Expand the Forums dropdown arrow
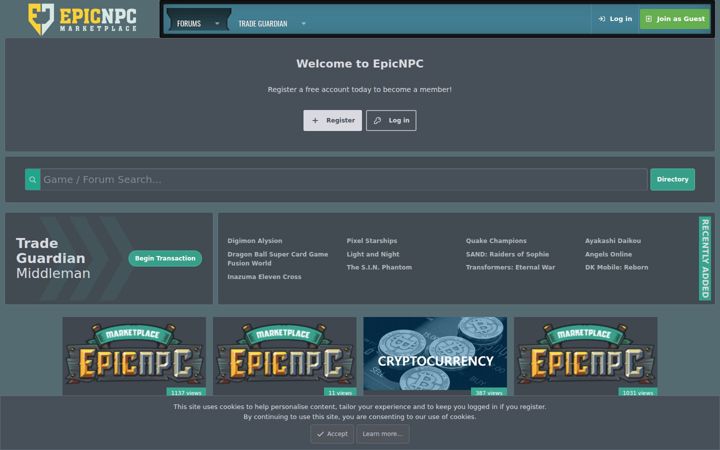This screenshot has height=450, width=720. (217, 23)
